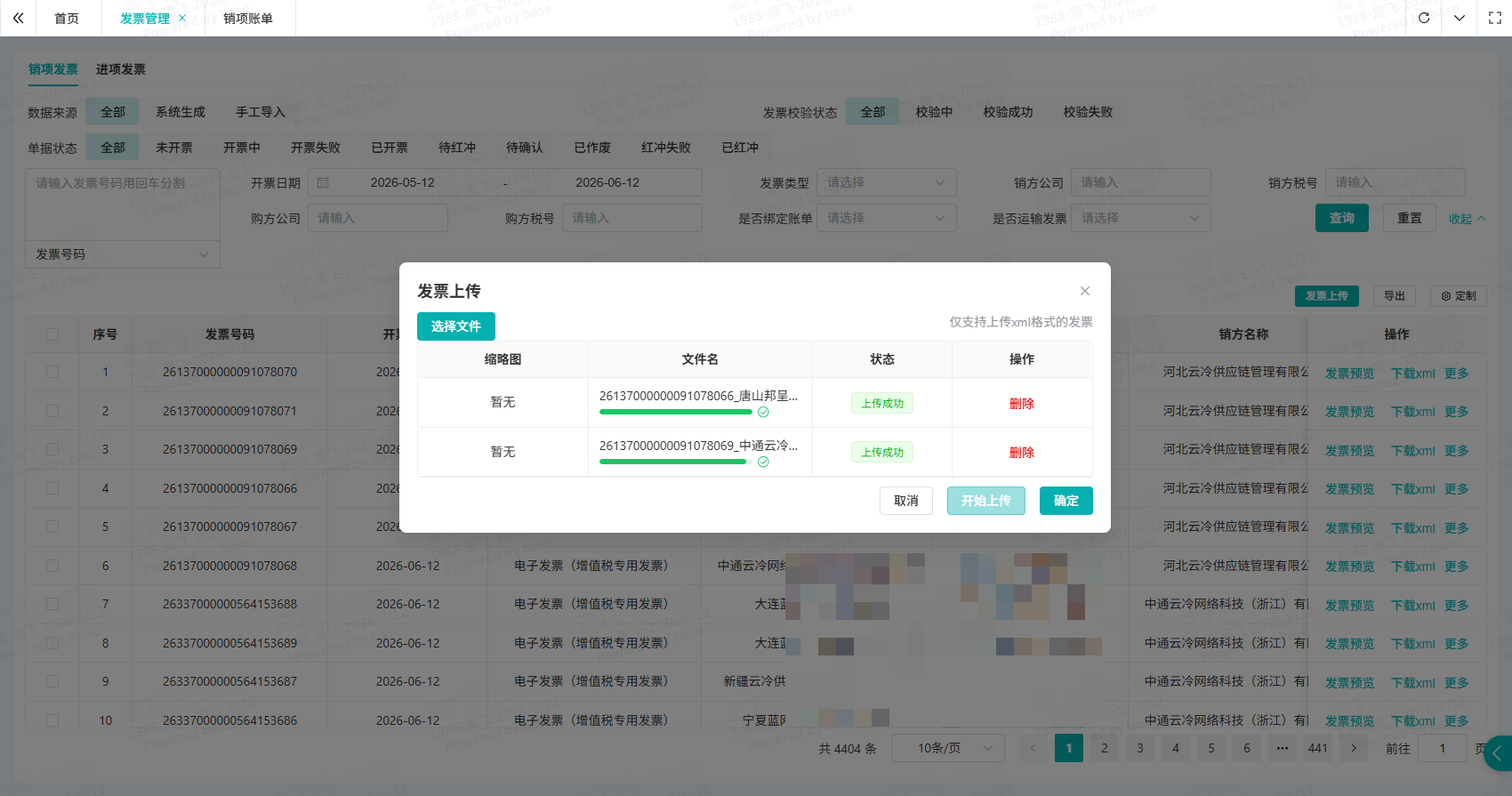Refresh the page using the reload icon
Viewport: 1512px width, 796px height.
1424,18
